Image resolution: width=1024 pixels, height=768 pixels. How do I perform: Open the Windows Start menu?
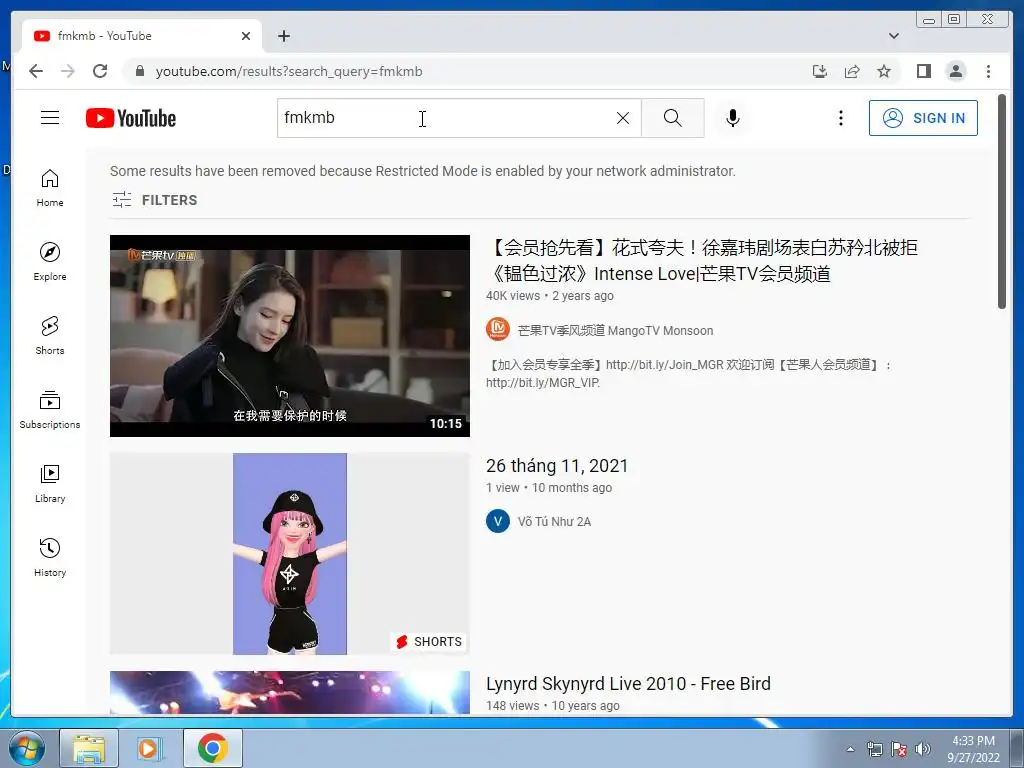point(27,748)
